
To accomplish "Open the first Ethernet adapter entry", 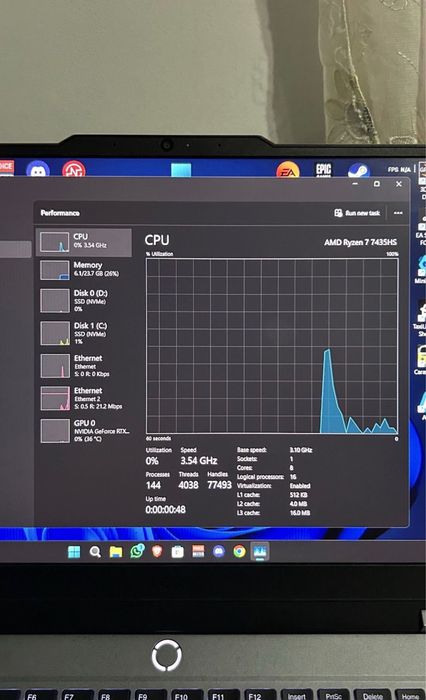I will 84,366.
